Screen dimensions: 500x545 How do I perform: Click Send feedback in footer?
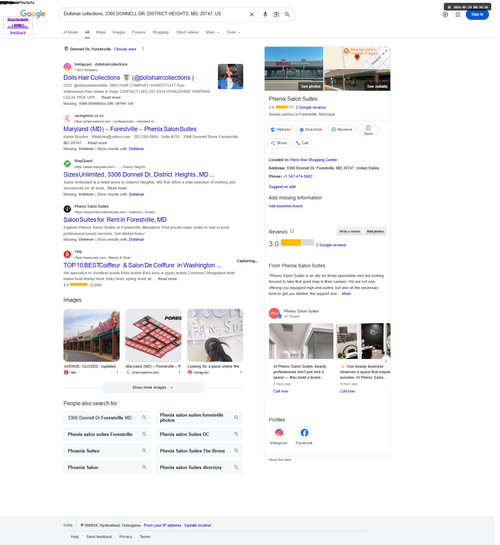pos(99,537)
